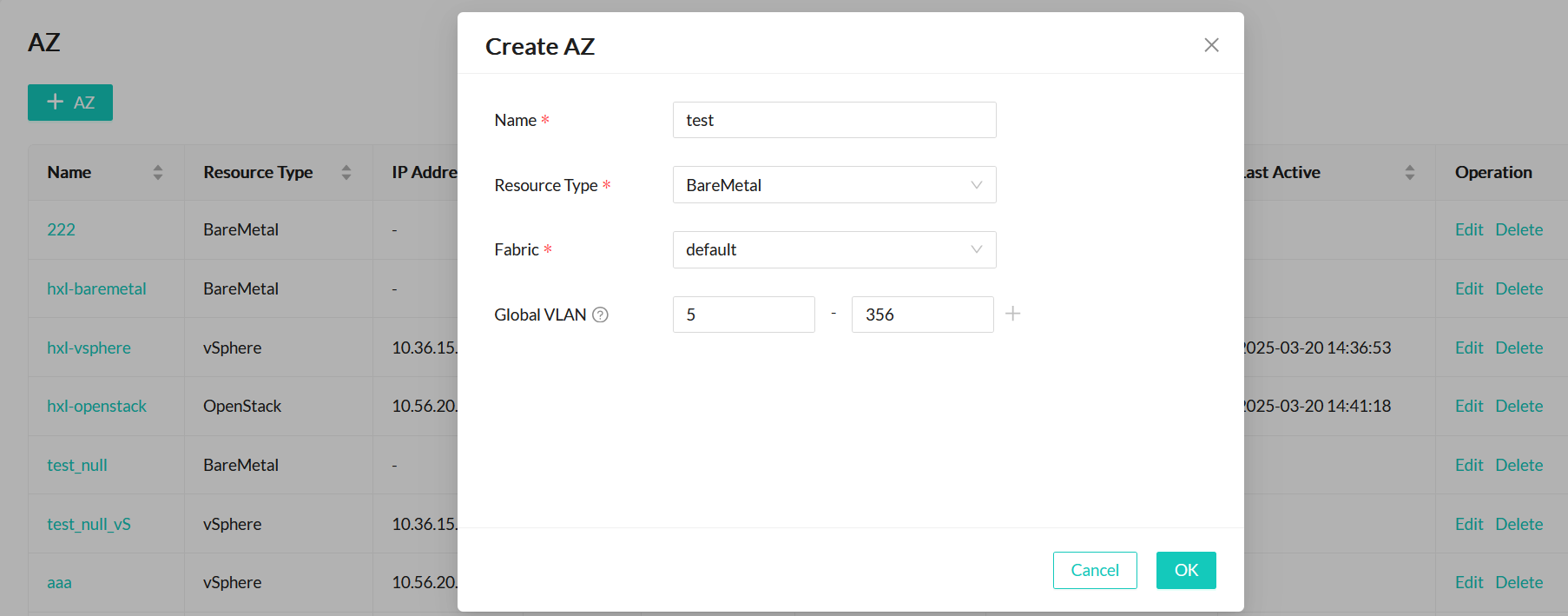Click the add AZ button

[x=70, y=103]
